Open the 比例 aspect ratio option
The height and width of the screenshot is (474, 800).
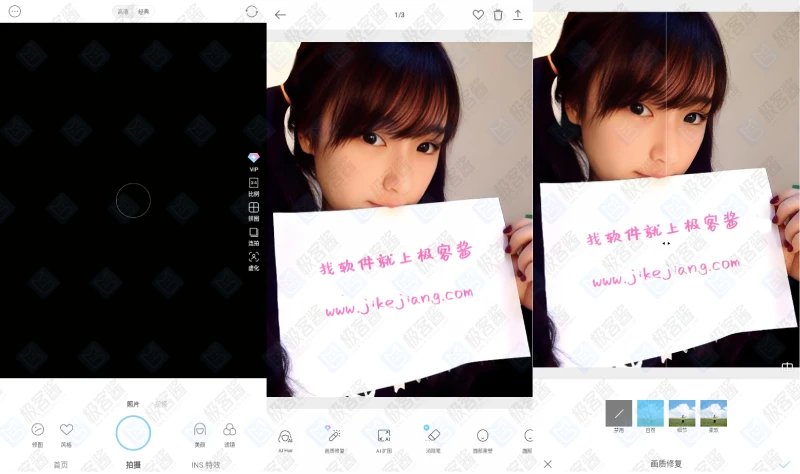click(x=254, y=187)
